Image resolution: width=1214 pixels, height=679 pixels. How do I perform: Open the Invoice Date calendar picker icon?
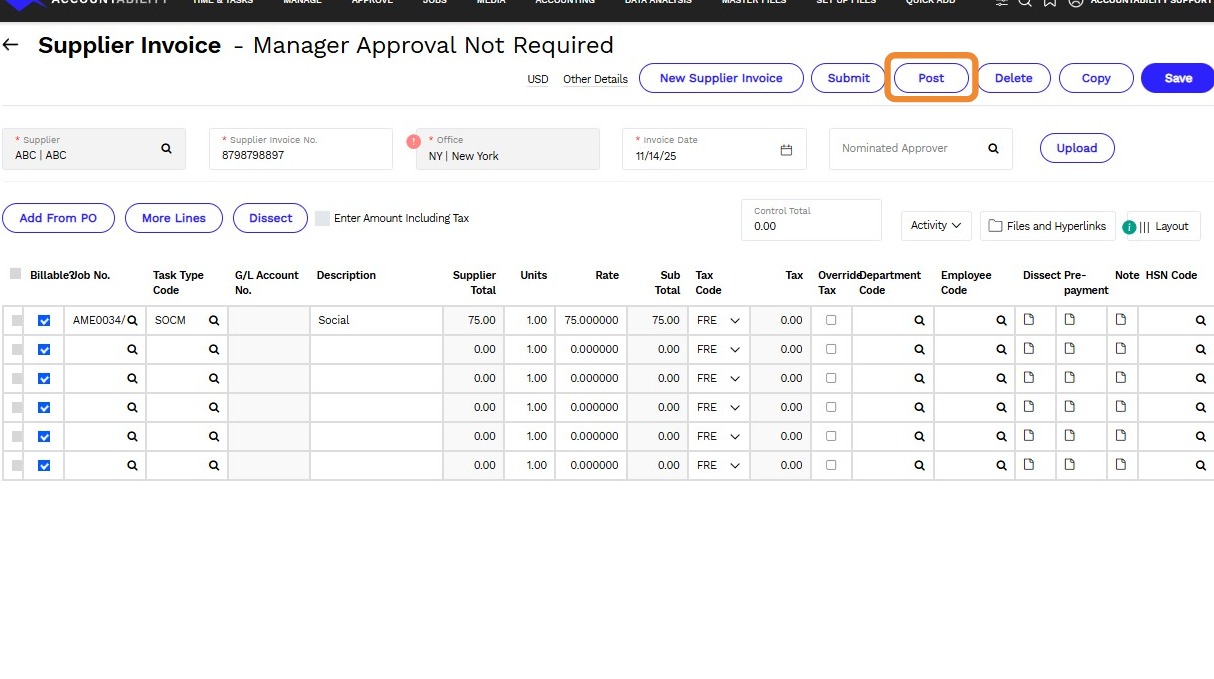(786, 150)
